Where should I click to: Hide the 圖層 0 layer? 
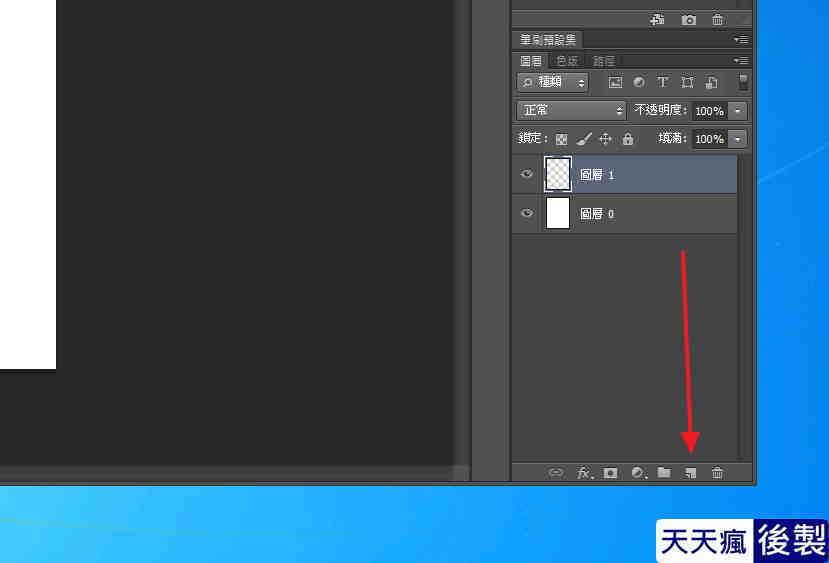coord(527,213)
